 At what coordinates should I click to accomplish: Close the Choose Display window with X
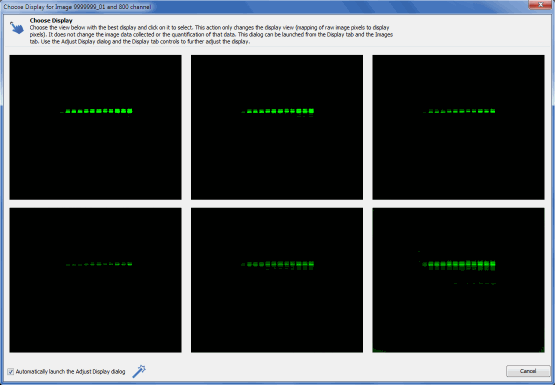coord(540,5)
